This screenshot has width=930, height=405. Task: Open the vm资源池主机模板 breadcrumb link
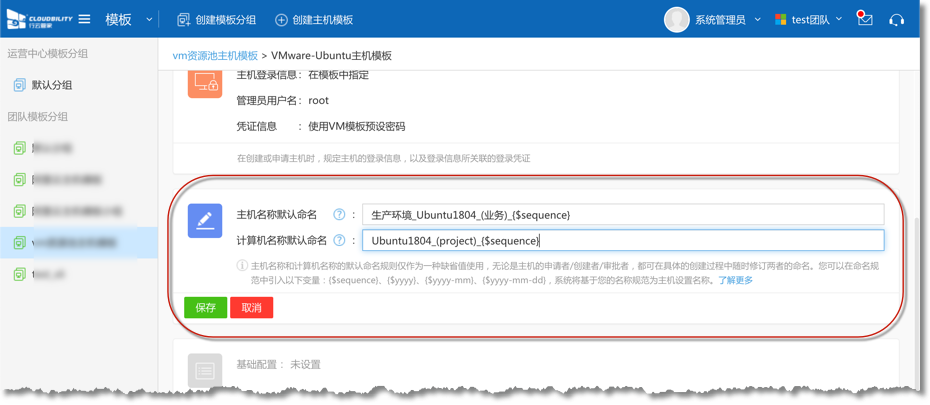pyautogui.click(x=215, y=56)
